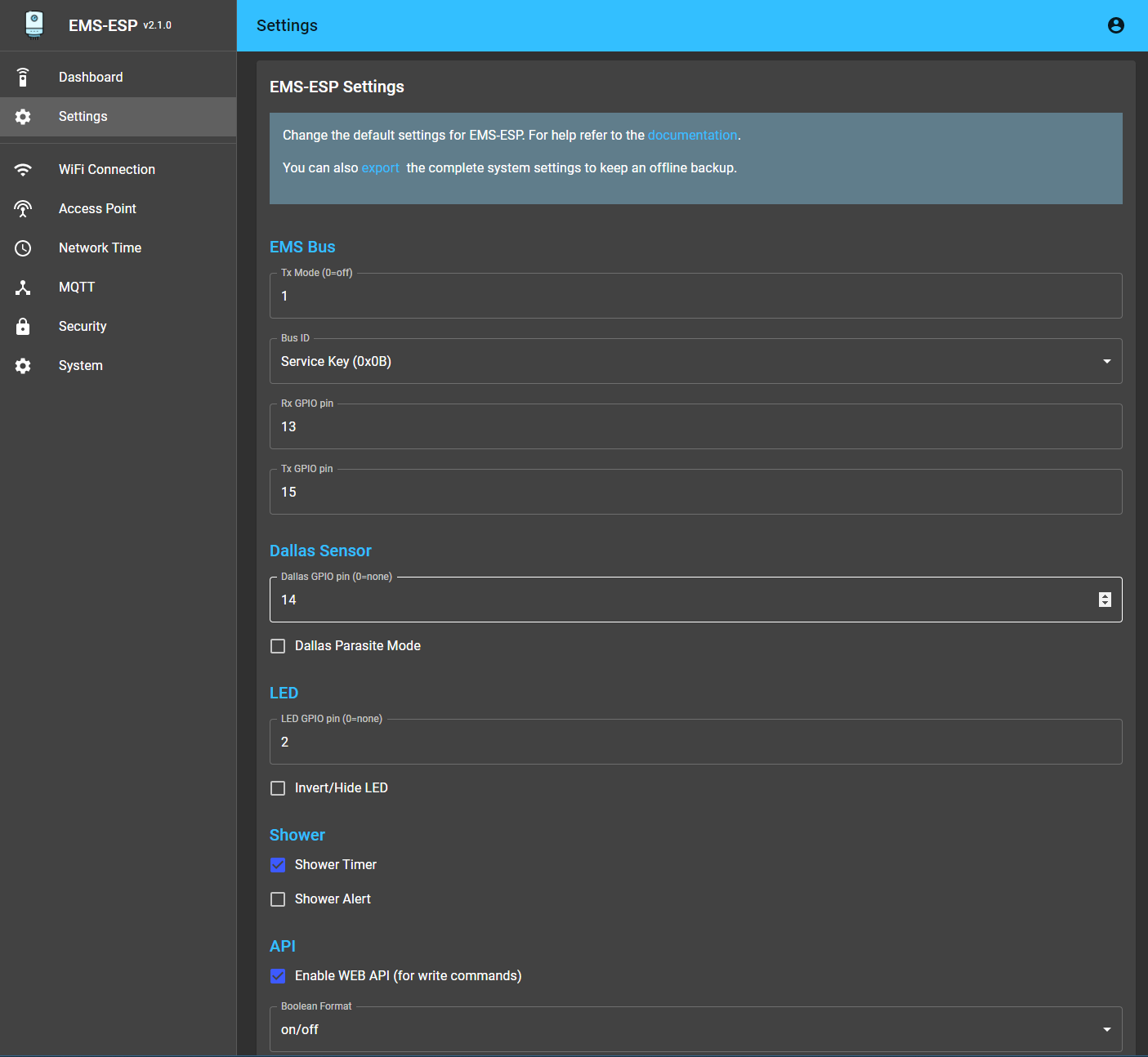The width and height of the screenshot is (1148, 1057).
Task: Open the user account profile icon
Action: (1115, 25)
